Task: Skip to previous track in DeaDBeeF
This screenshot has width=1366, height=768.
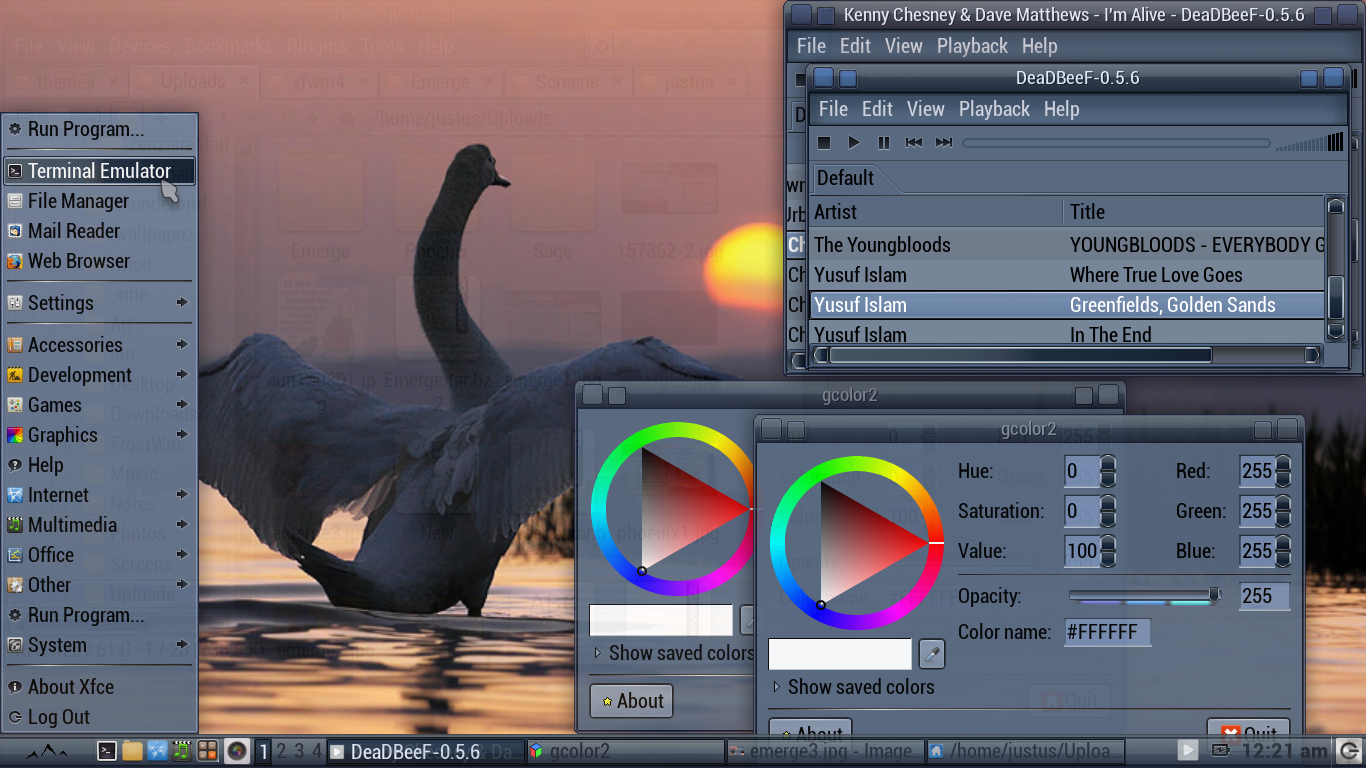Action: [x=914, y=143]
